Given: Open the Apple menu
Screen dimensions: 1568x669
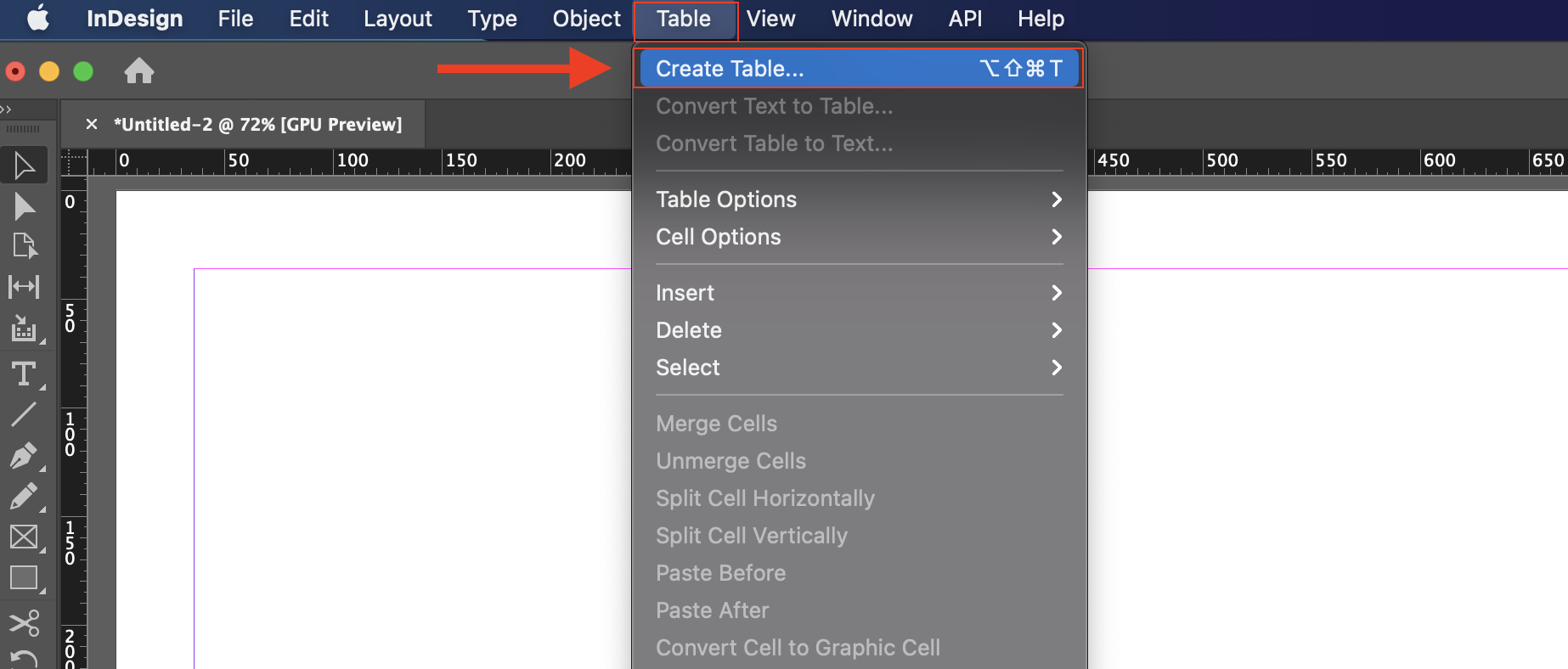Looking at the screenshot, I should 38,19.
